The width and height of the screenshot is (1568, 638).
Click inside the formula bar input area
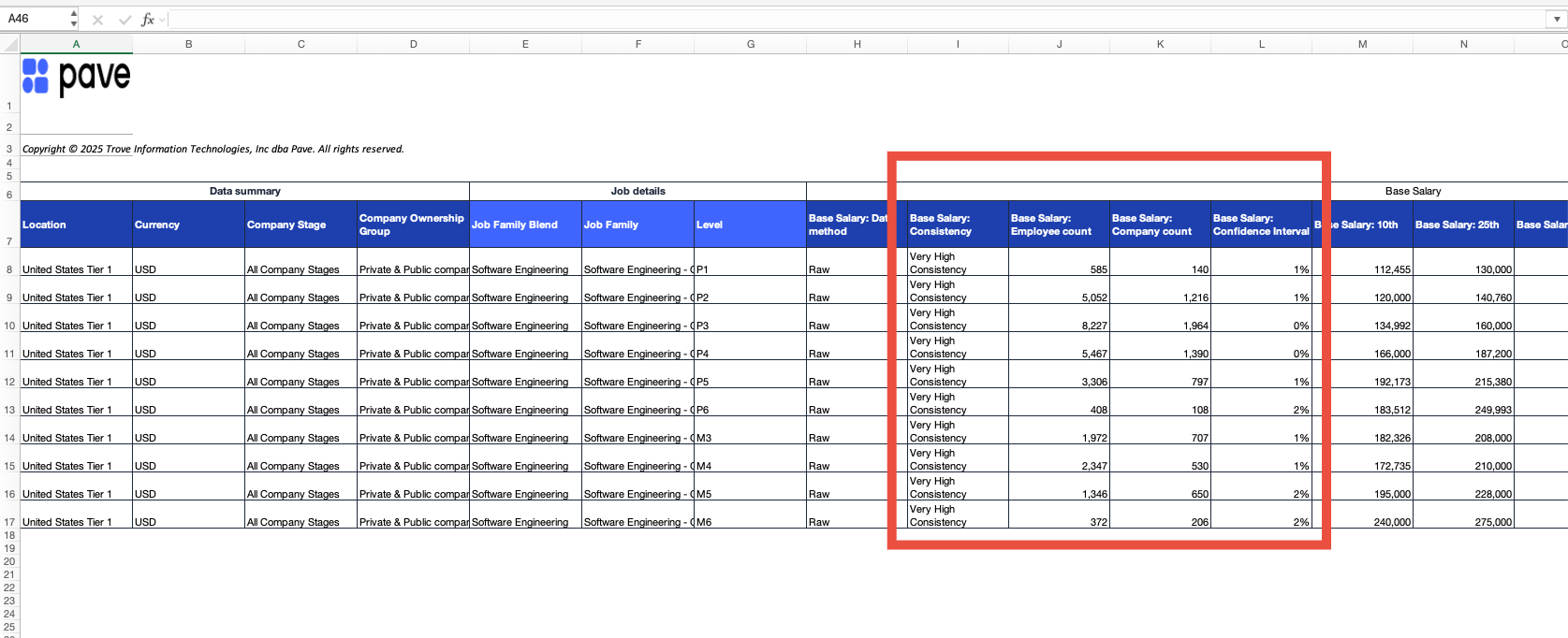(857, 20)
